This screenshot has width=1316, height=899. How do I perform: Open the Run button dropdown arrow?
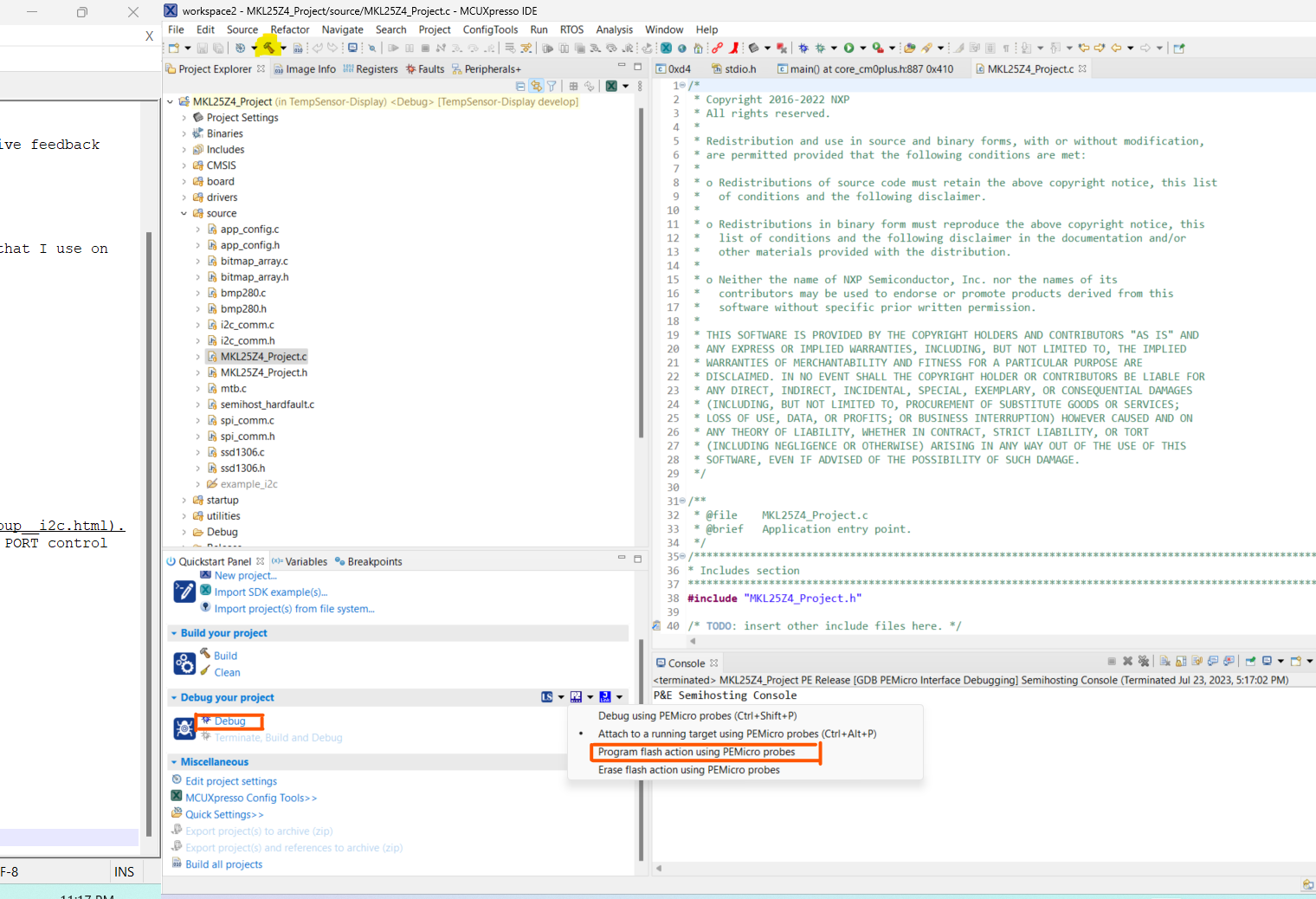[x=863, y=48]
